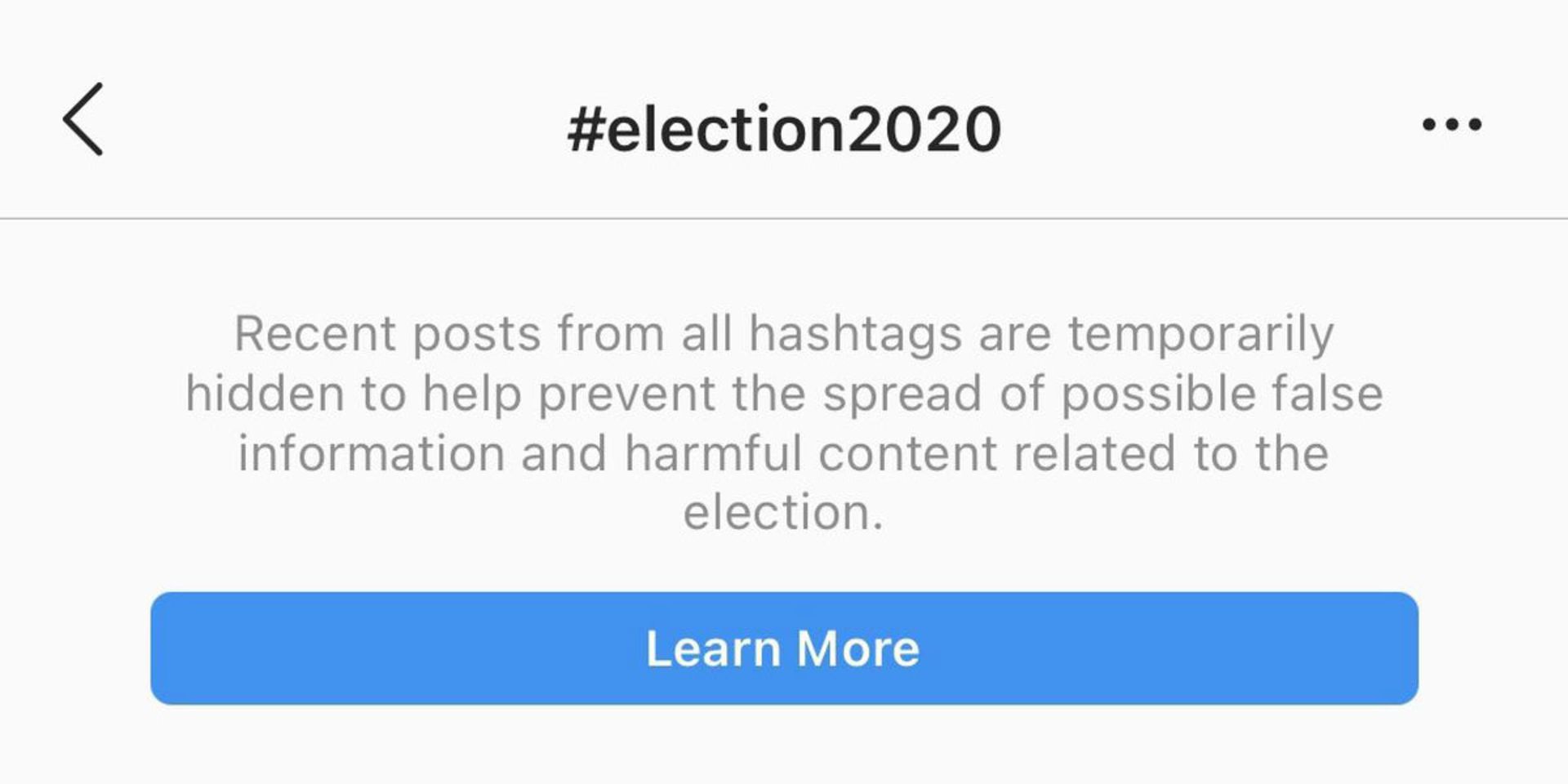Tap the back arrow icon
Viewport: 1568px width, 784px height.
(83, 119)
